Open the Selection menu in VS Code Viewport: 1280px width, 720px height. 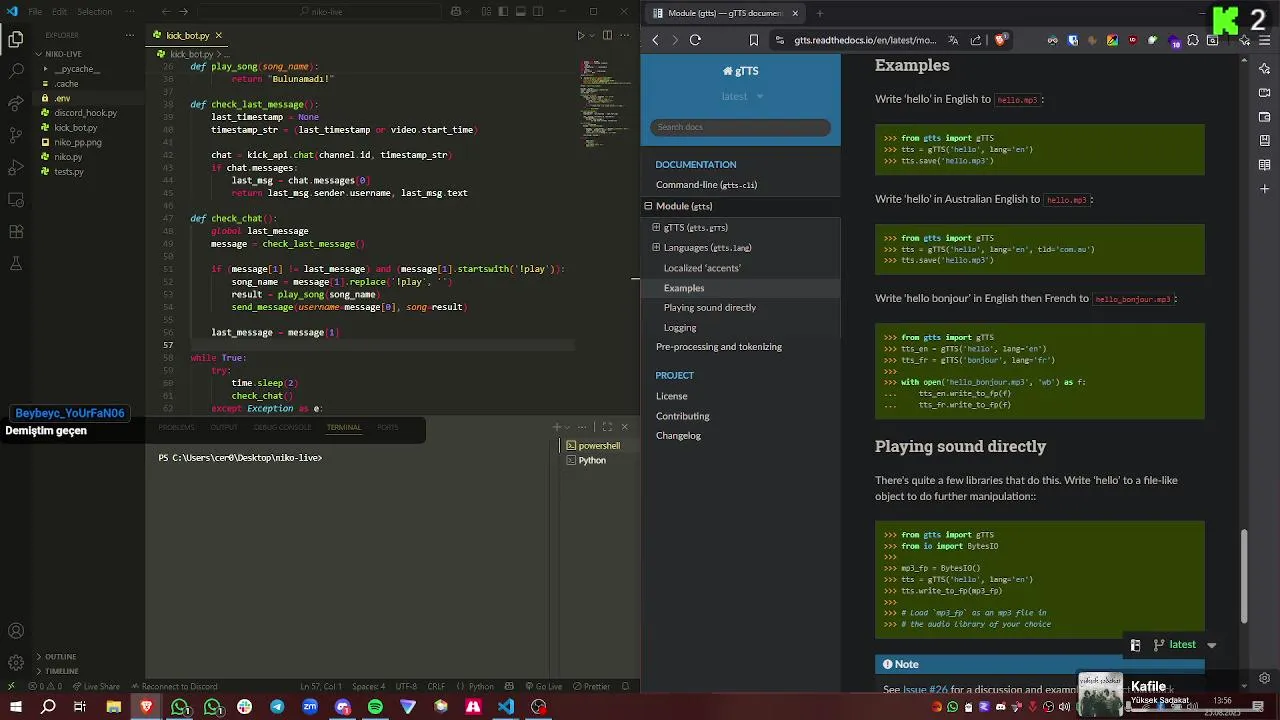point(95,12)
